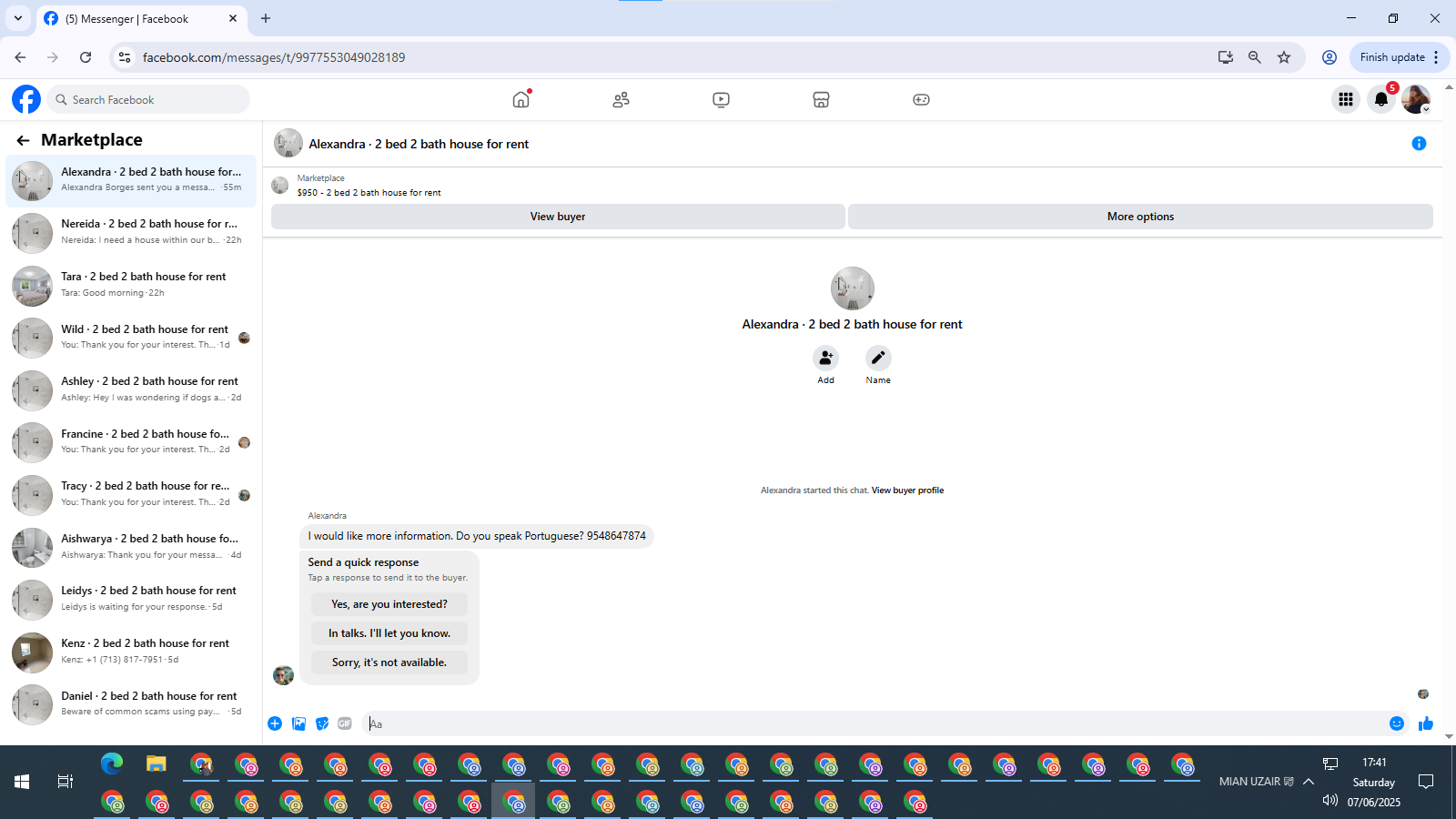Image resolution: width=1456 pixels, height=819 pixels.
Task: Open the Windows notification center
Action: click(x=1426, y=782)
